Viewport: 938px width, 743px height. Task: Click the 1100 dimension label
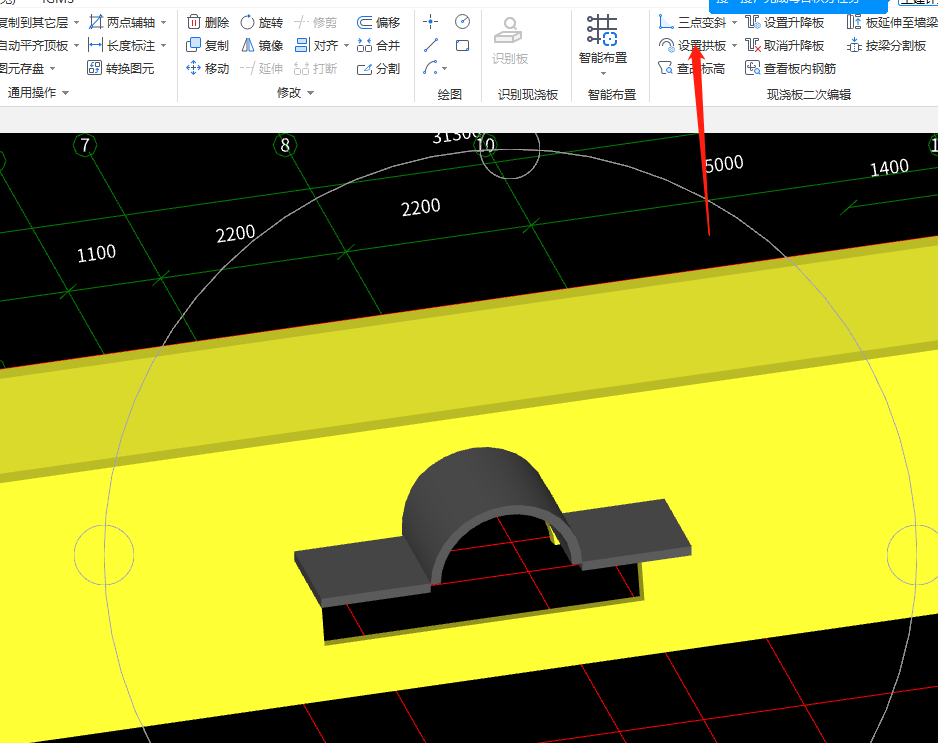pyautogui.click(x=96, y=254)
